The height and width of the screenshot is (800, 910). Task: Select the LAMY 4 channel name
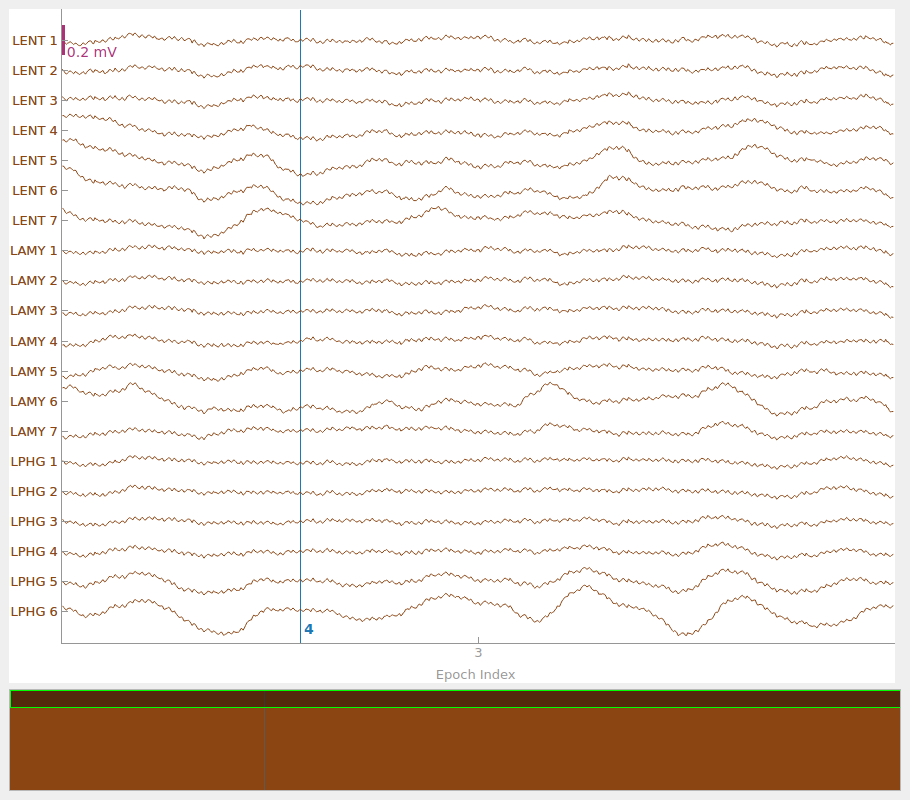tap(34, 342)
